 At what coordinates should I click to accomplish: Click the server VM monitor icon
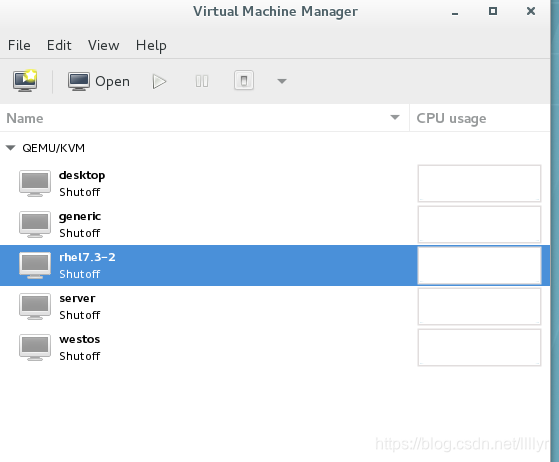(35, 307)
